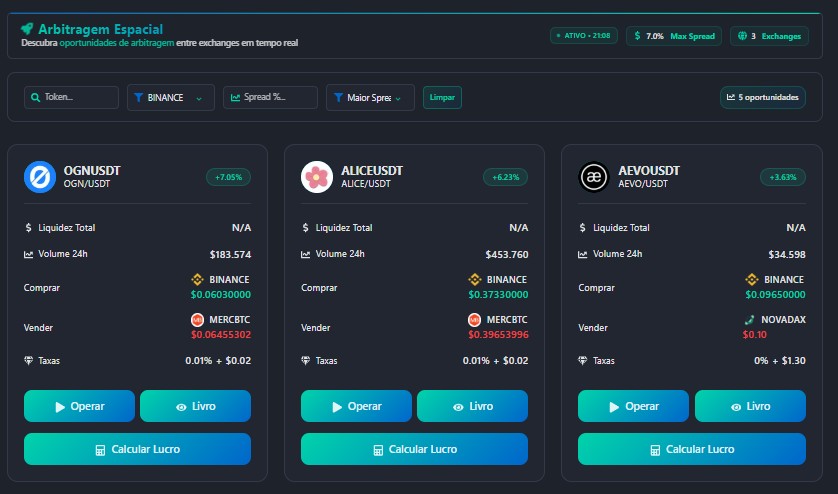Click Novadax icon in AEVOUSDT sell row

750,319
